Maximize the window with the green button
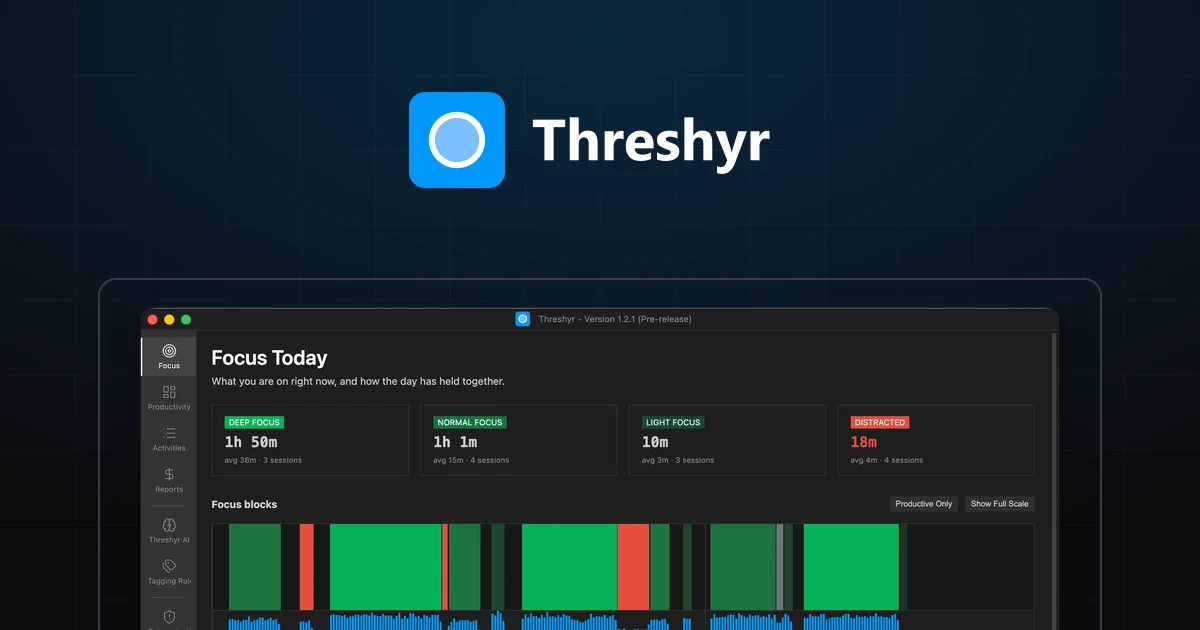The height and width of the screenshot is (630, 1200). pyautogui.click(x=186, y=319)
